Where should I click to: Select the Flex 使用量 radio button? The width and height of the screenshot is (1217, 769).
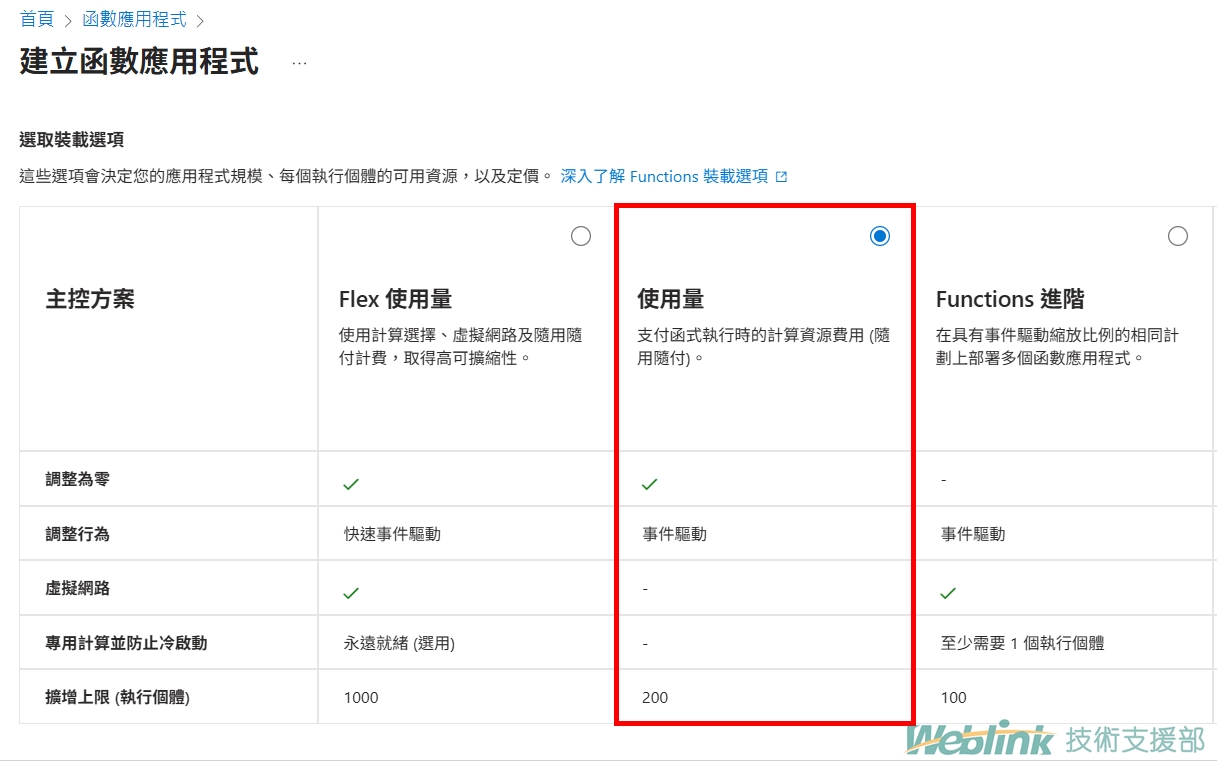point(581,236)
